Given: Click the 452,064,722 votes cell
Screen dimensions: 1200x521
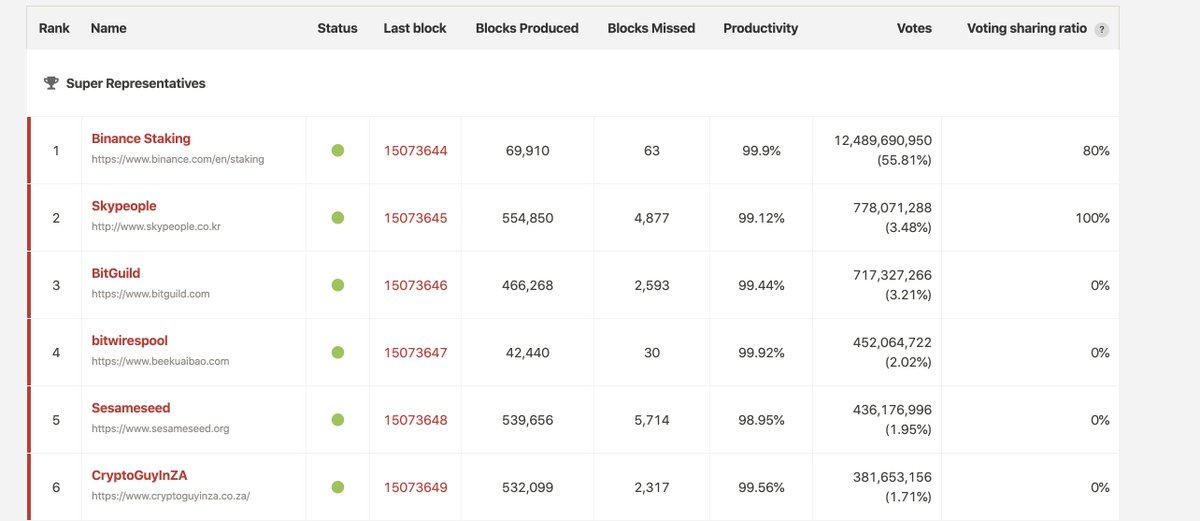Looking at the screenshot, I should pyautogui.click(x=893, y=343).
